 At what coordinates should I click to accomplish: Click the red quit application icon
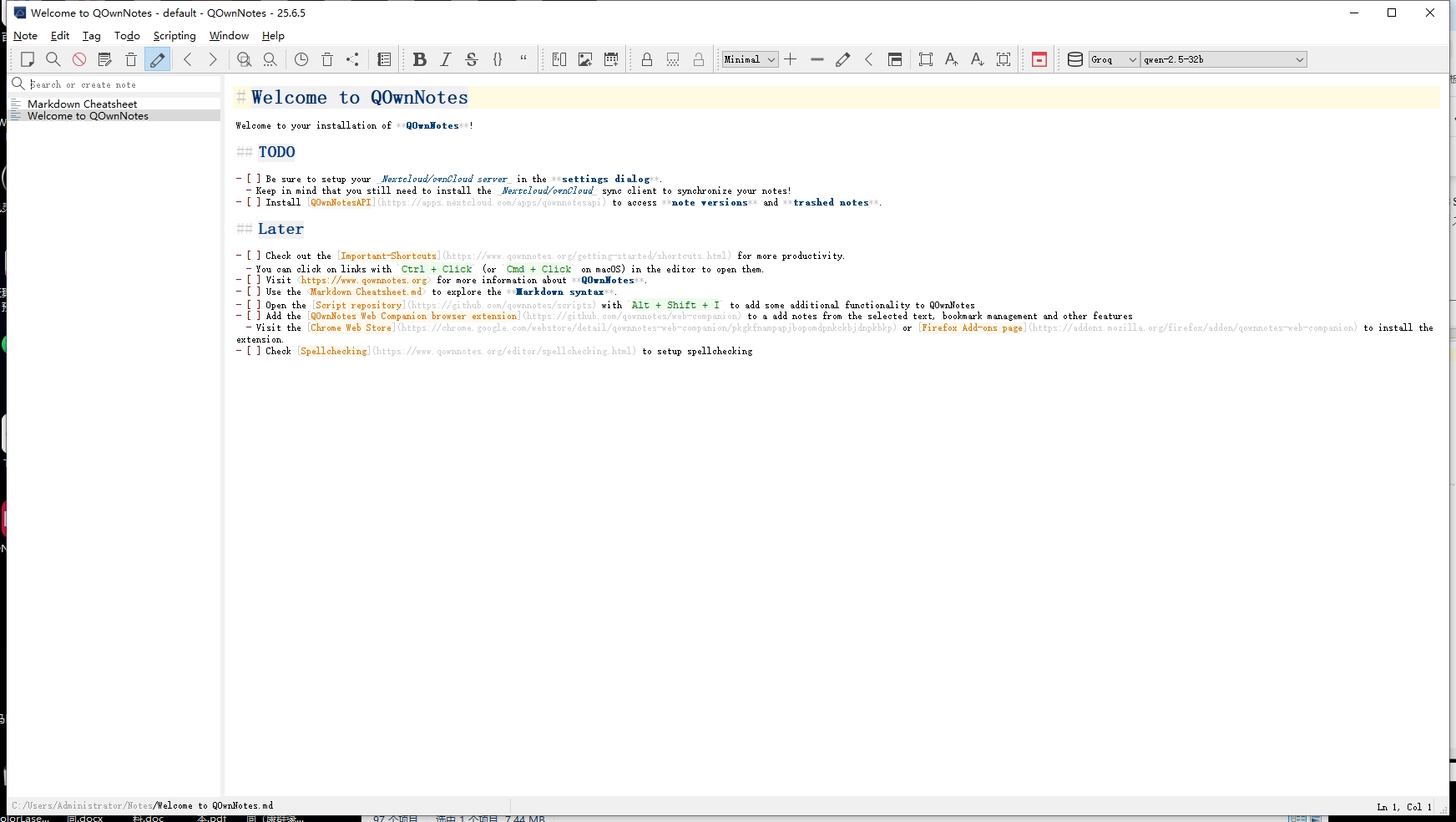(1039, 59)
